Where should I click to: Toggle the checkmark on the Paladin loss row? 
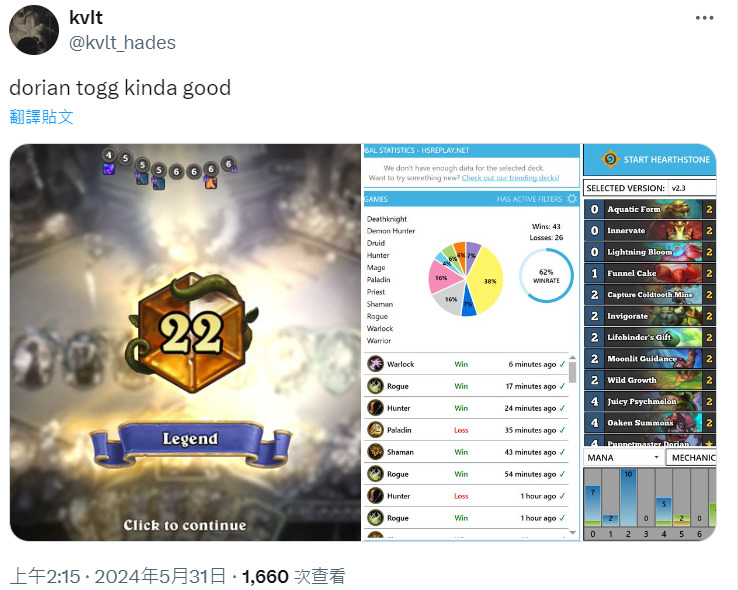pyautogui.click(x=562, y=430)
